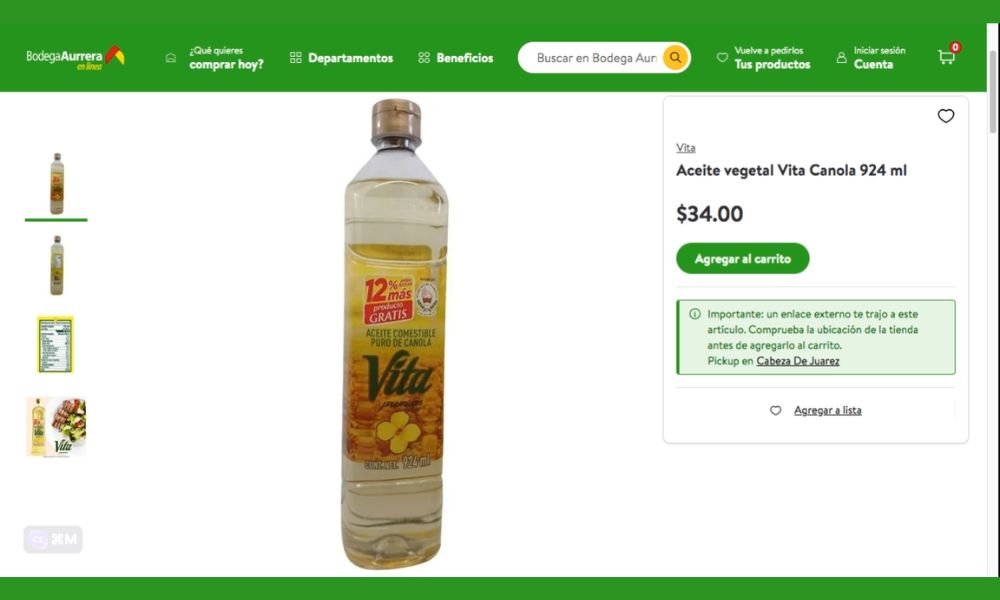The image size is (1000, 600).
Task: Open Iniciar sesión Cuenta dropdown
Action: coord(879,58)
